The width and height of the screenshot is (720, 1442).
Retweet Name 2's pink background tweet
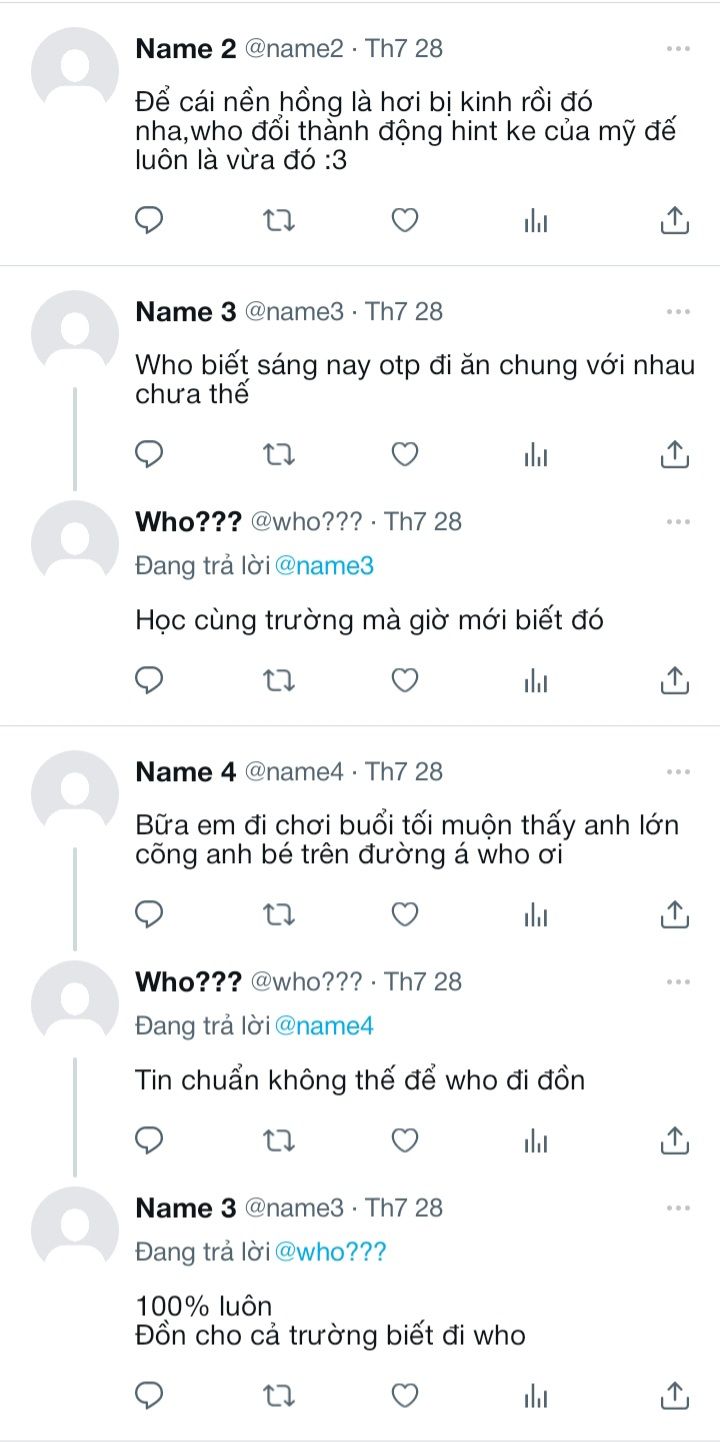(x=277, y=220)
